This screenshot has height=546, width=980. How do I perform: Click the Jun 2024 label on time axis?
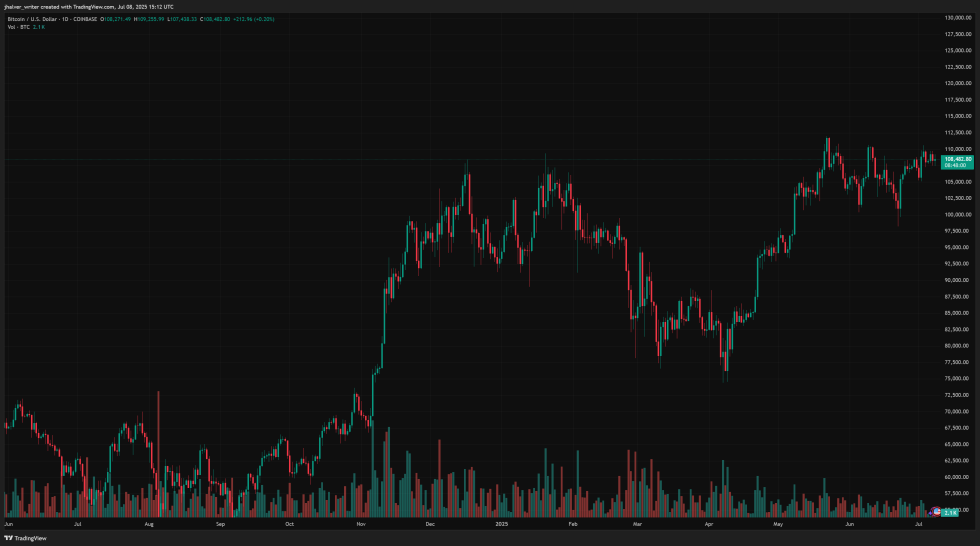click(10, 523)
